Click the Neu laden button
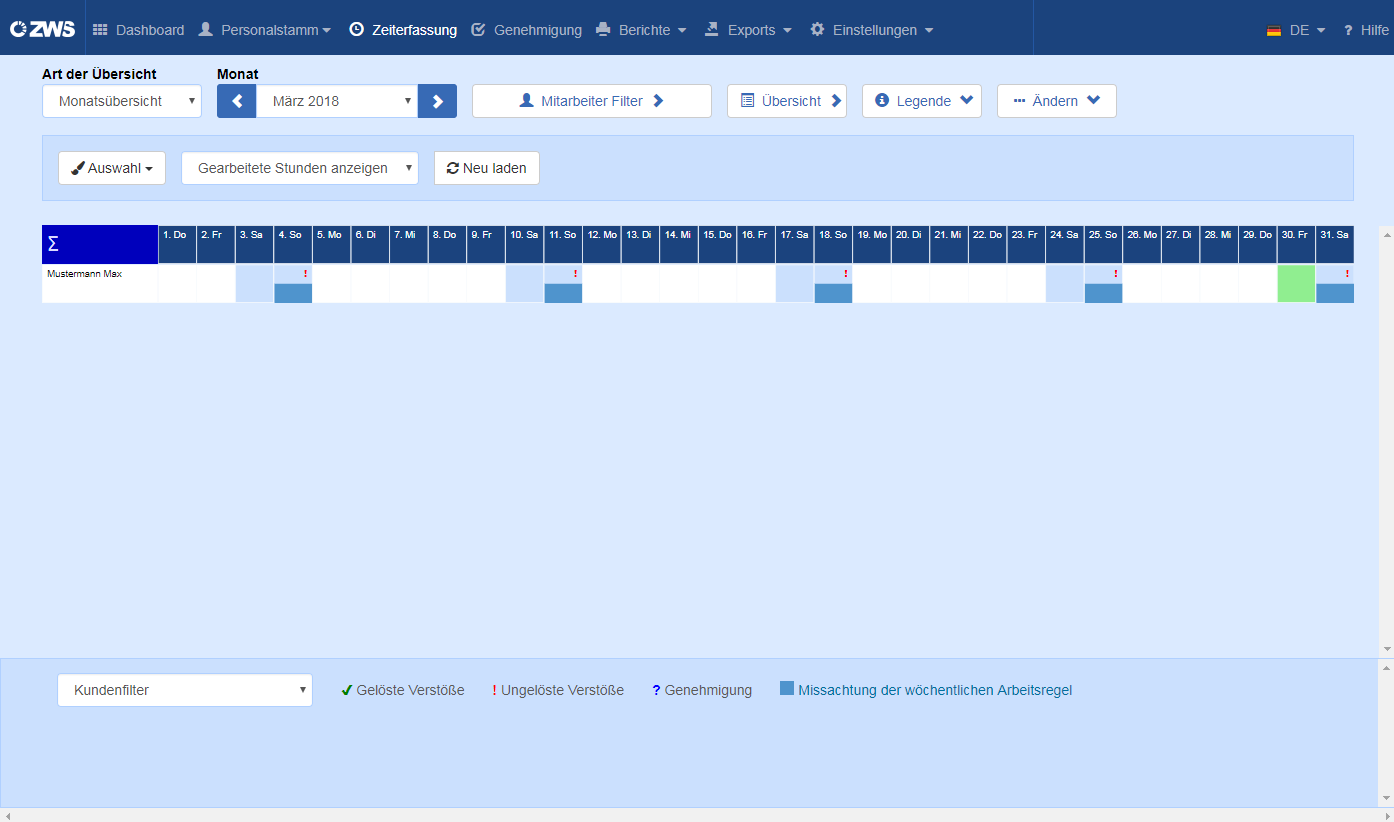Screen dimensions: 1394x822 pyautogui.click(x=487, y=168)
